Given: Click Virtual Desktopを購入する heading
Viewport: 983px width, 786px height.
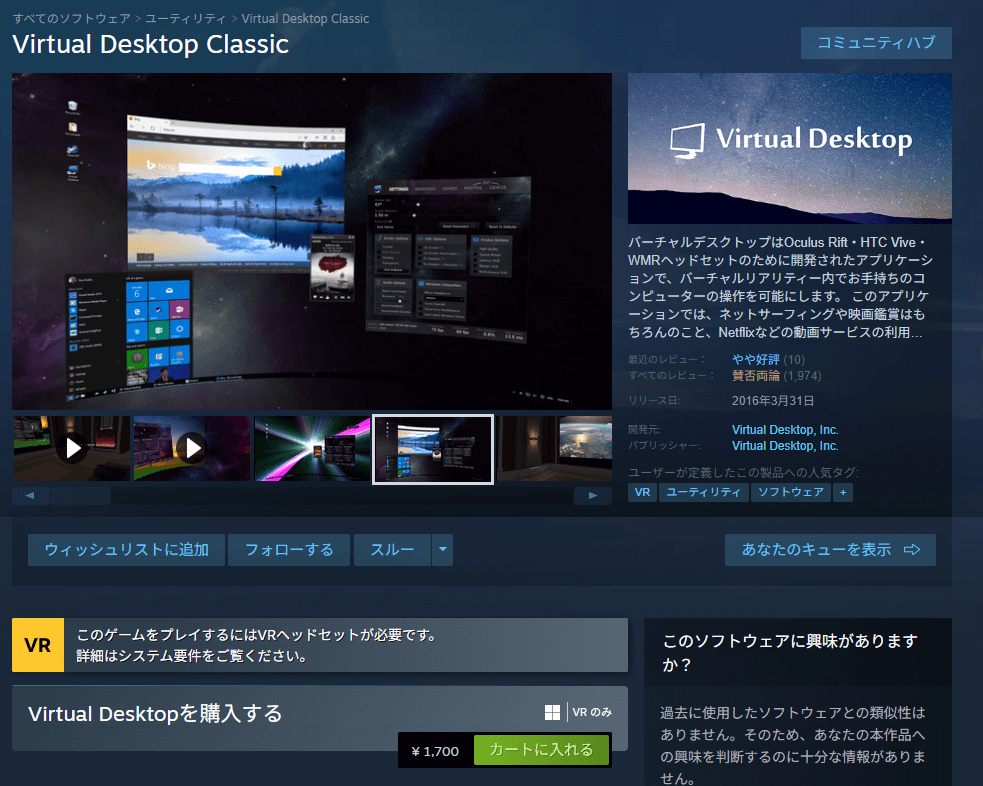Looking at the screenshot, I should click(155, 714).
